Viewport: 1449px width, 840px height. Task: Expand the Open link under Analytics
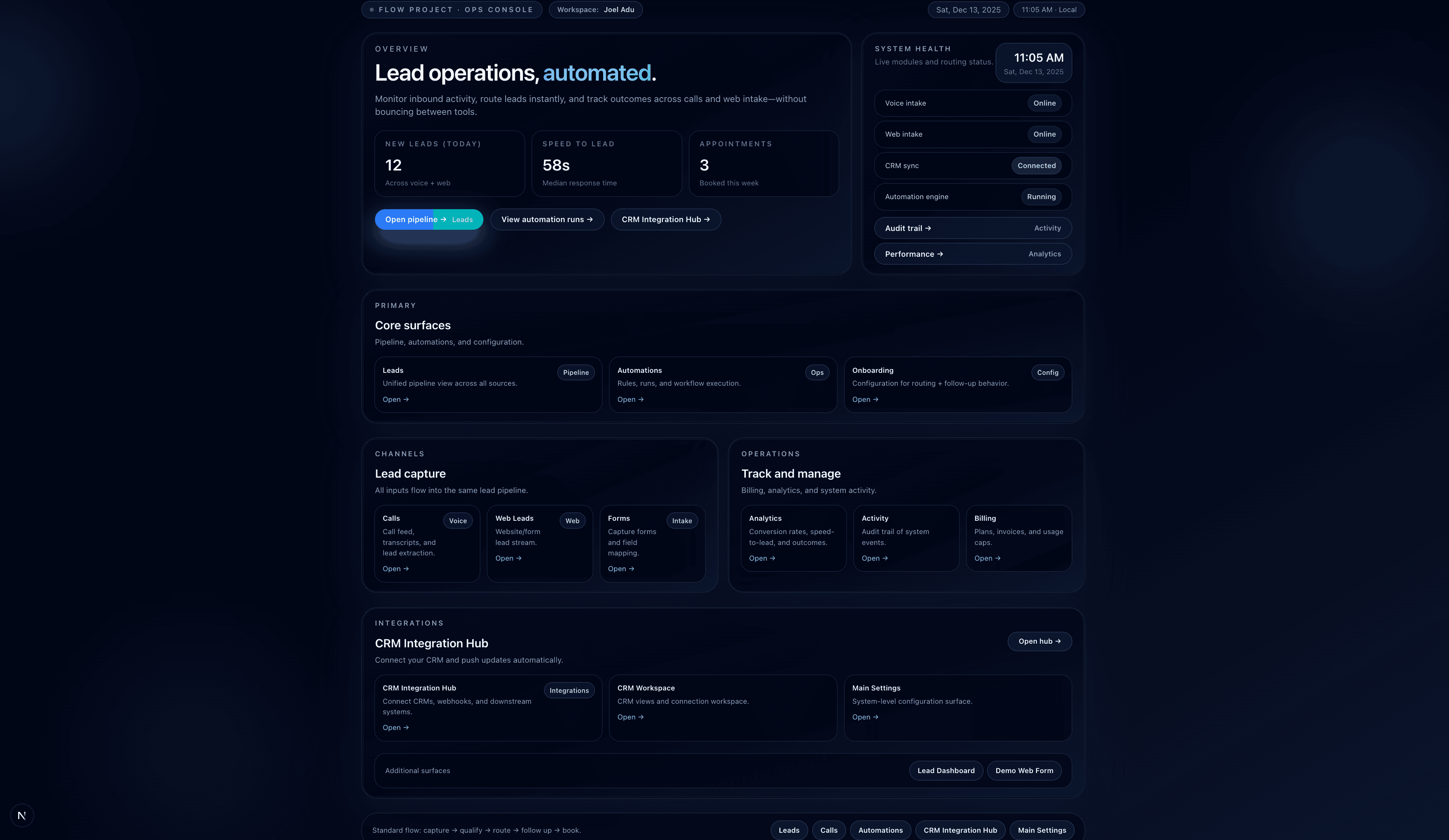(762, 558)
